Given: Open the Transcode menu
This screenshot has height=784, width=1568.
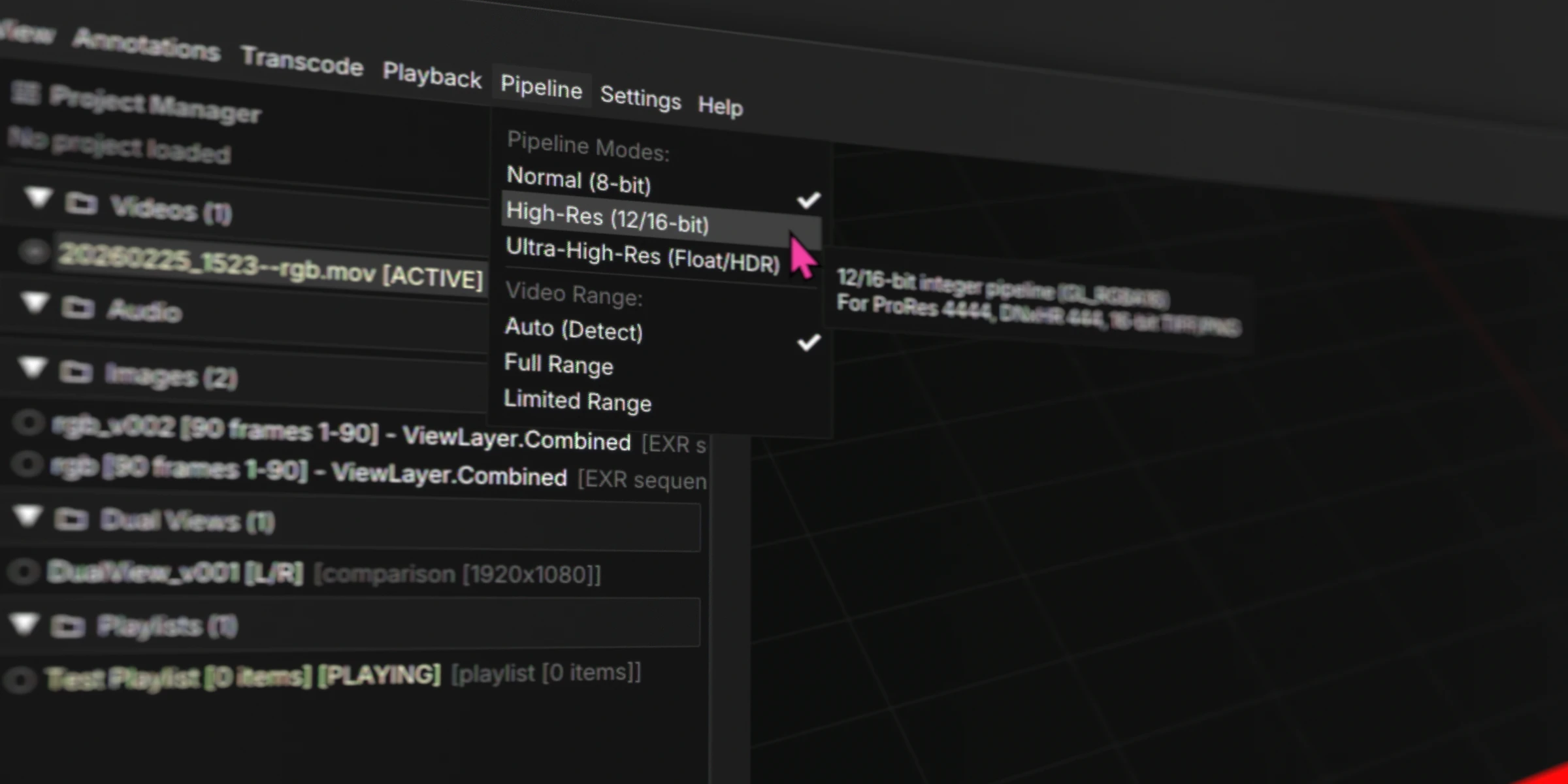Looking at the screenshot, I should (x=302, y=63).
